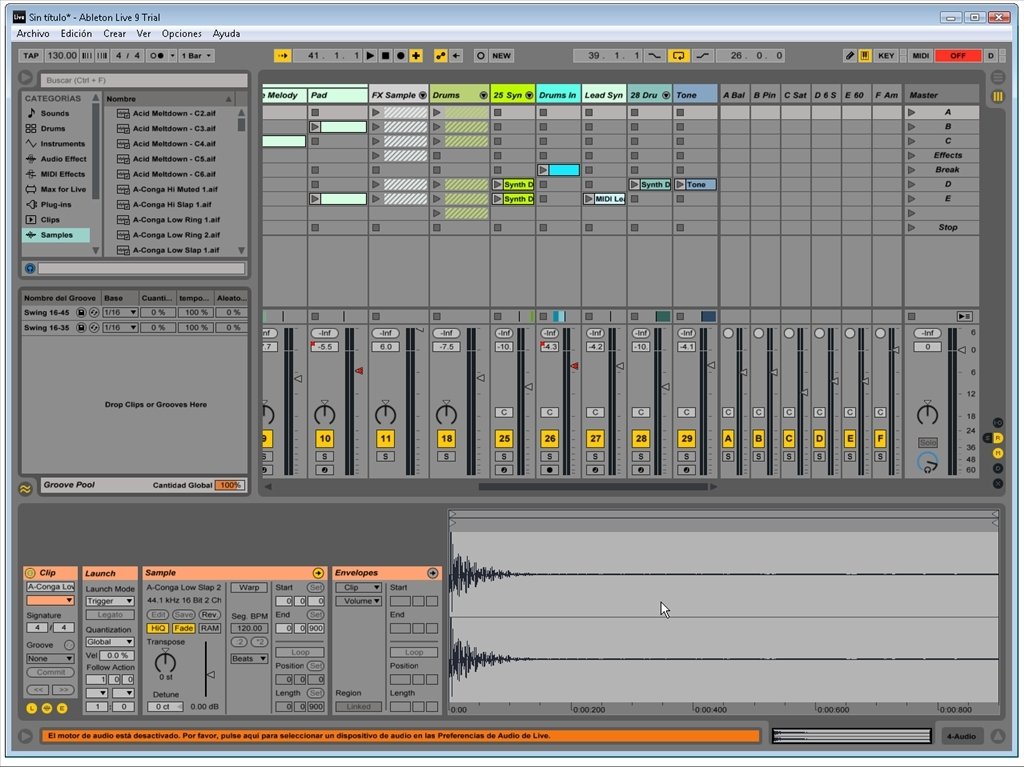
Task: Start playback with the Play button
Action: tap(370, 56)
